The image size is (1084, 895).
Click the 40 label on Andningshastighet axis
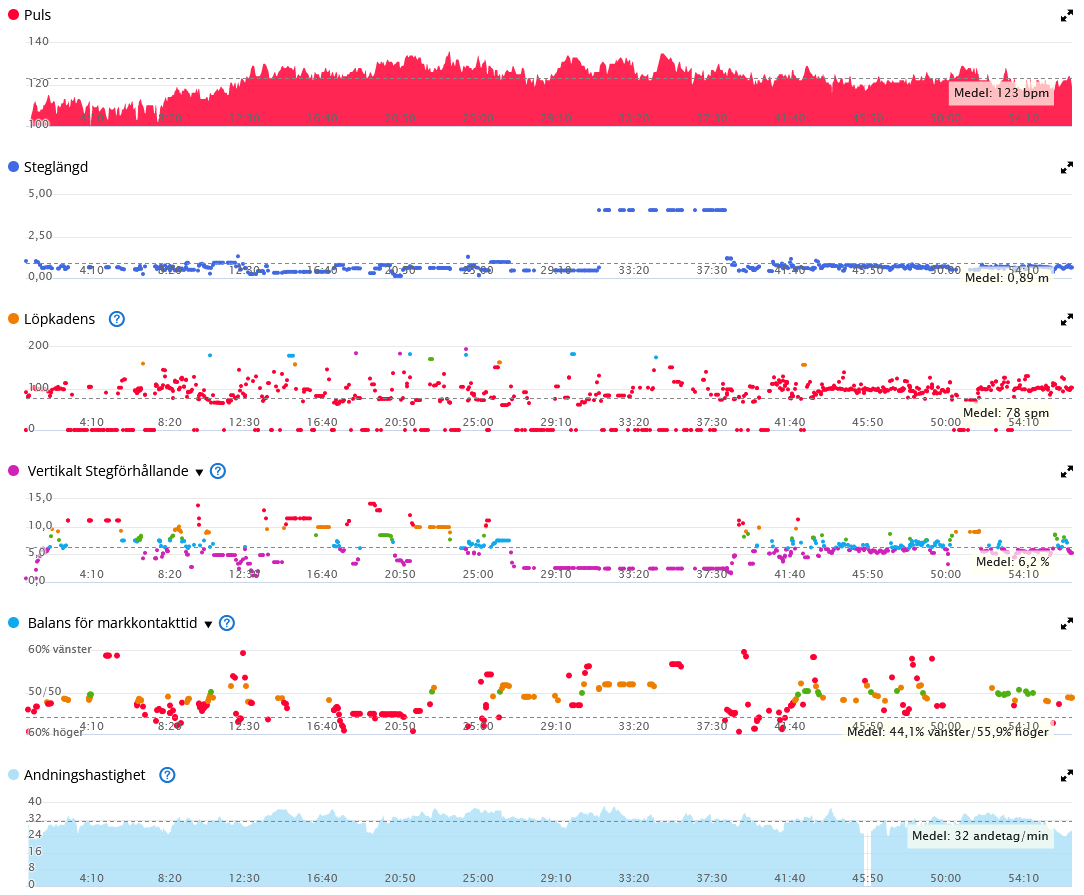35,802
